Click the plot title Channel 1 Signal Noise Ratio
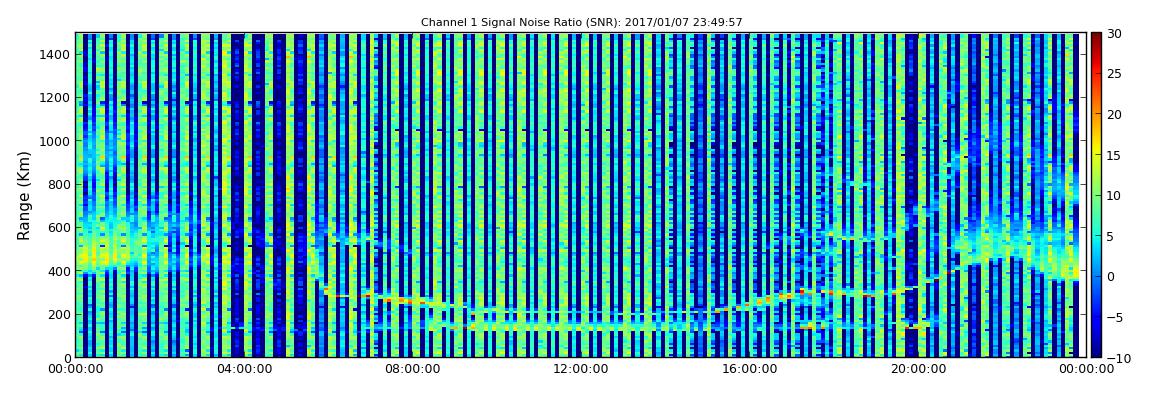 click(581, 23)
